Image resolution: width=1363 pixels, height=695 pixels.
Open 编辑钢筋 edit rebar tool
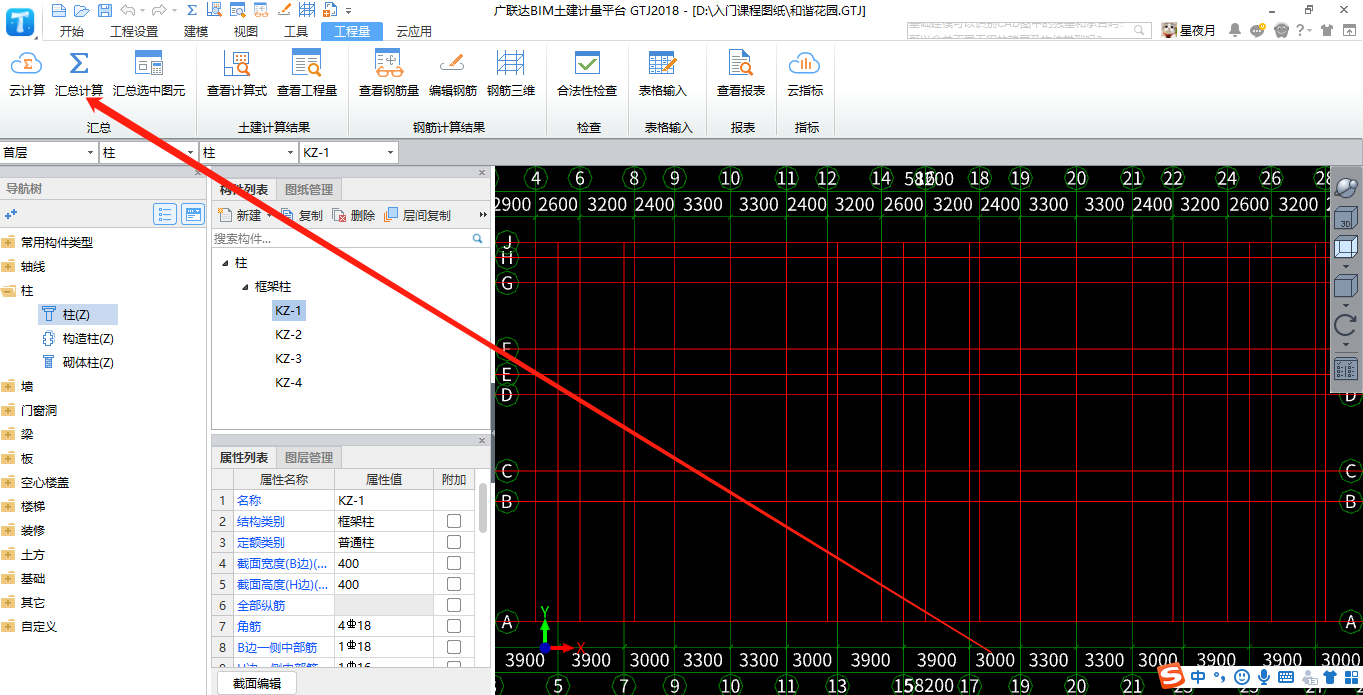coord(453,75)
